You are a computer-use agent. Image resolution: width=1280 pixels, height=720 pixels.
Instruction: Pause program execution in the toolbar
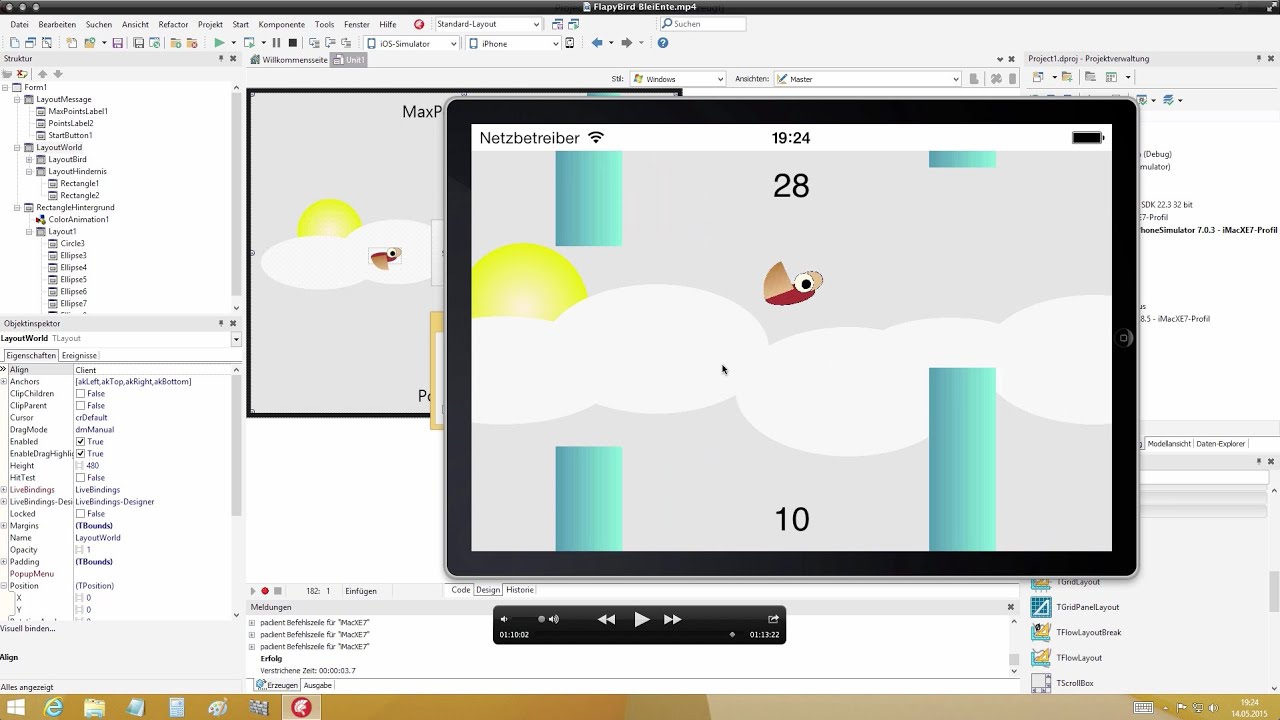(277, 43)
